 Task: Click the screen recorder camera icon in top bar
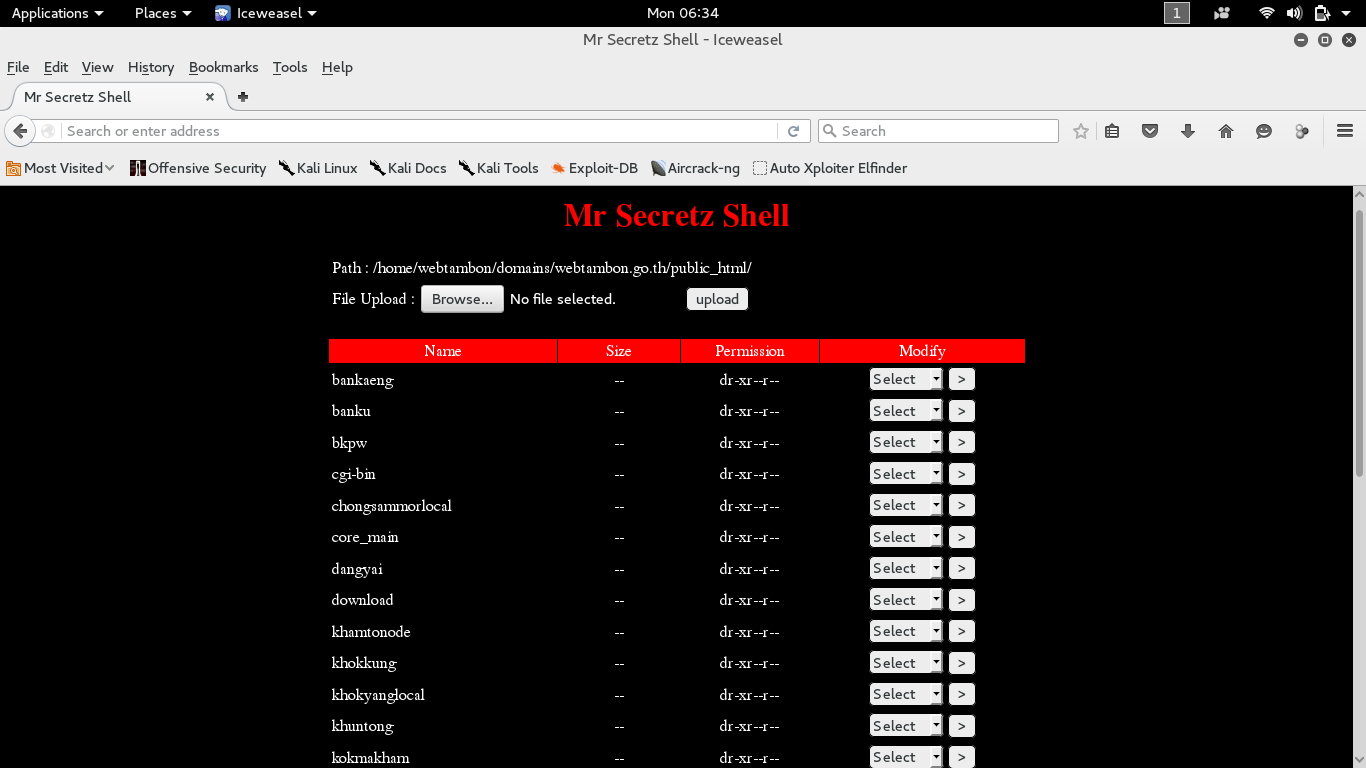(x=1221, y=13)
